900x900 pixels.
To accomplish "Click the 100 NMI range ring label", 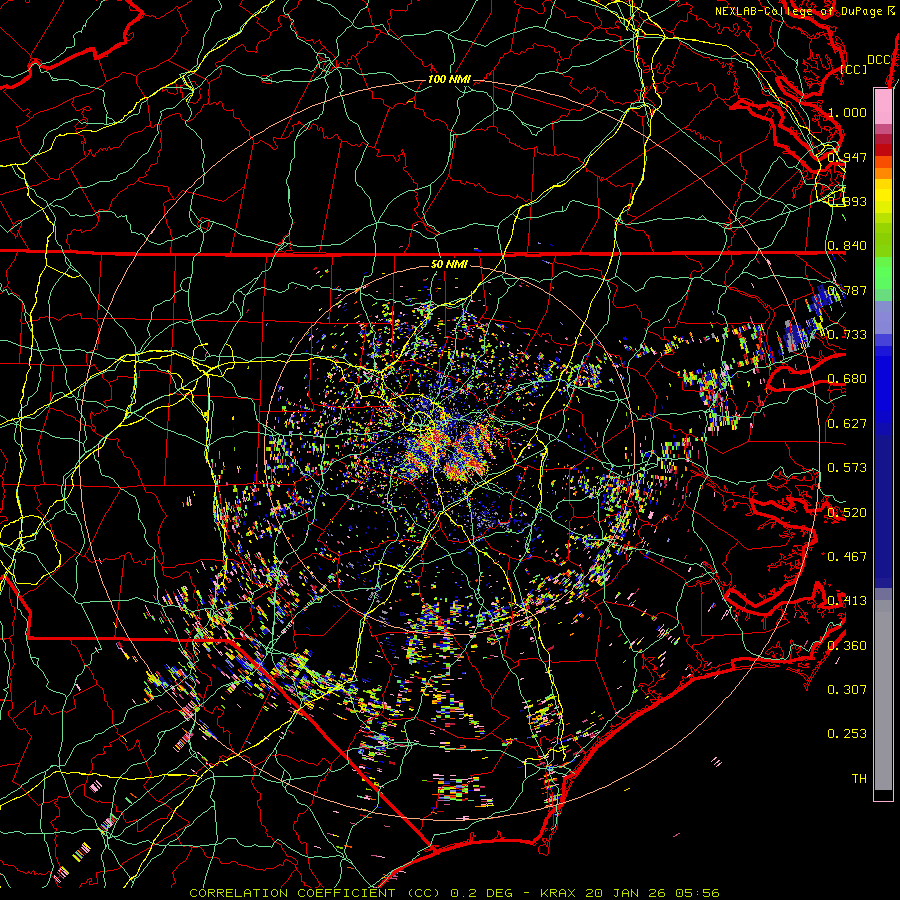I will click(449, 79).
